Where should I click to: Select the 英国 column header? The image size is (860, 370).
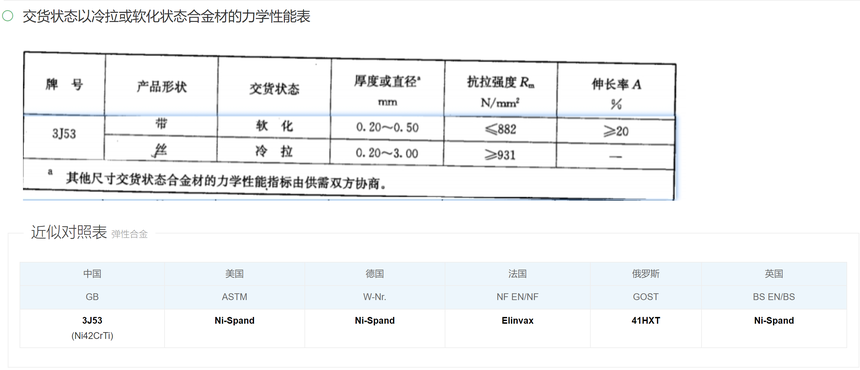coord(774,274)
